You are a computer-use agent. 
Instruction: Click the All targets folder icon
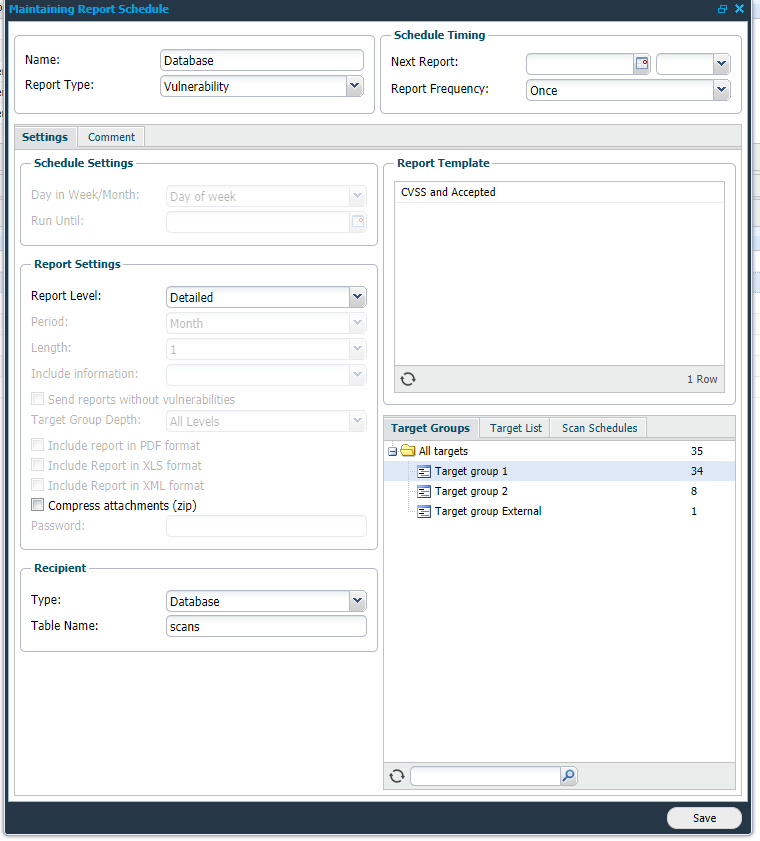[408, 452]
